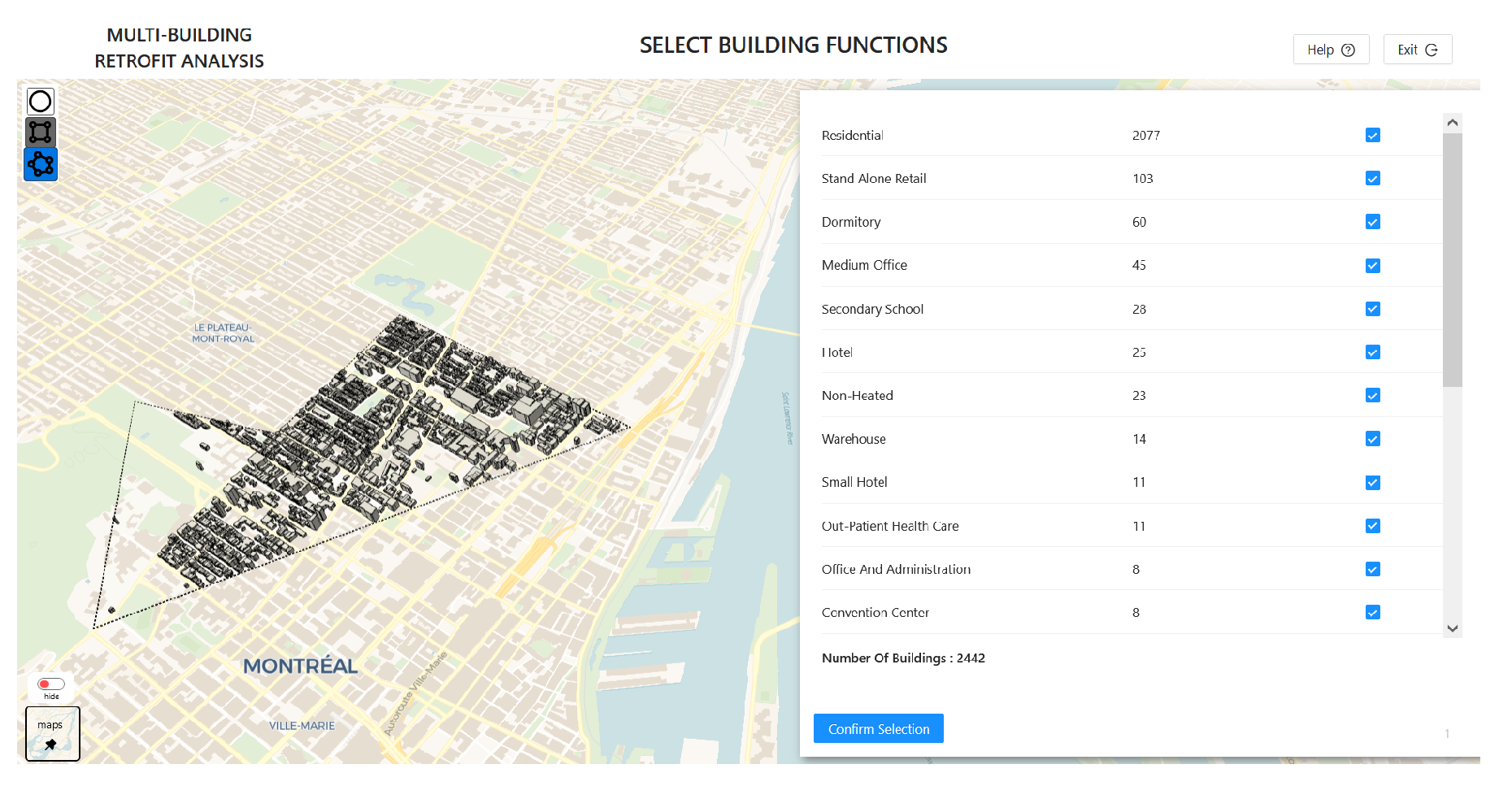Select the circle selection drawing tool
The image size is (1512, 786).
coord(41,102)
